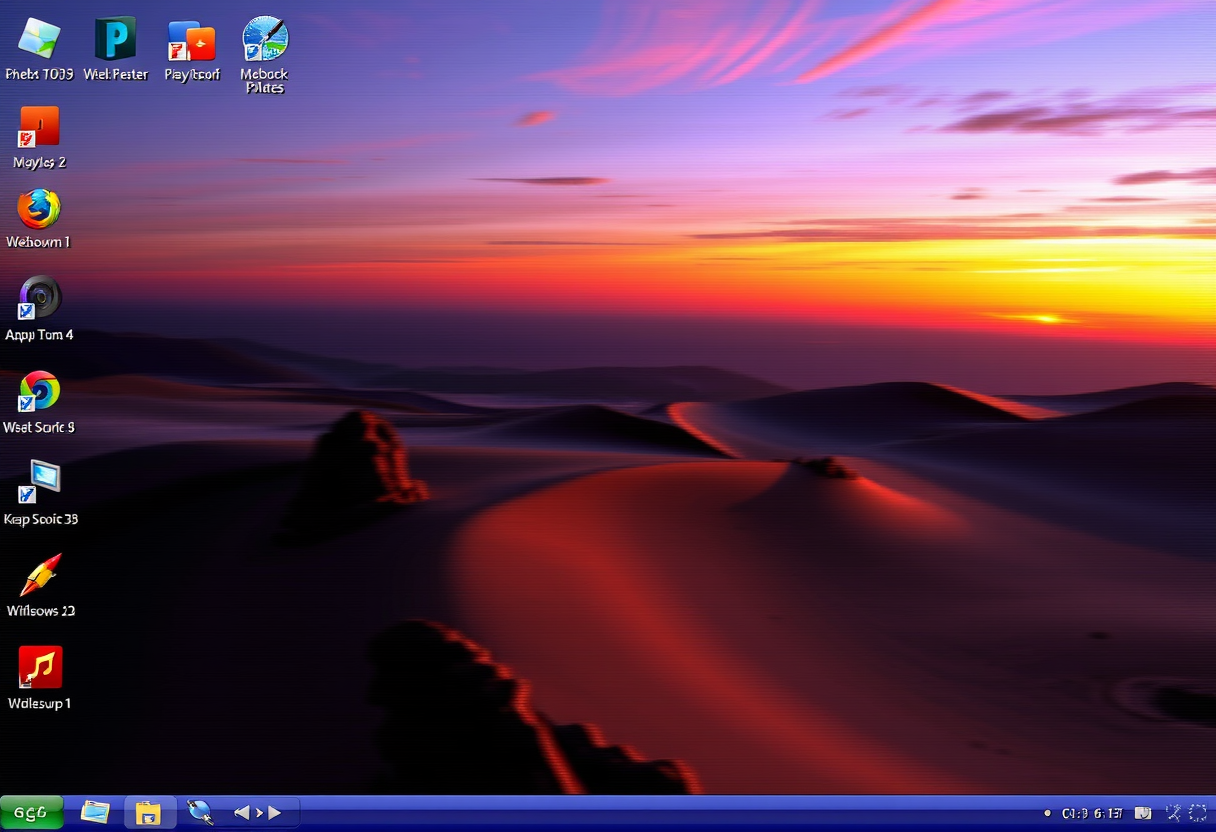Select the red-orange square icon labeled Mayles 2
1216x832 pixels.
tap(39, 127)
